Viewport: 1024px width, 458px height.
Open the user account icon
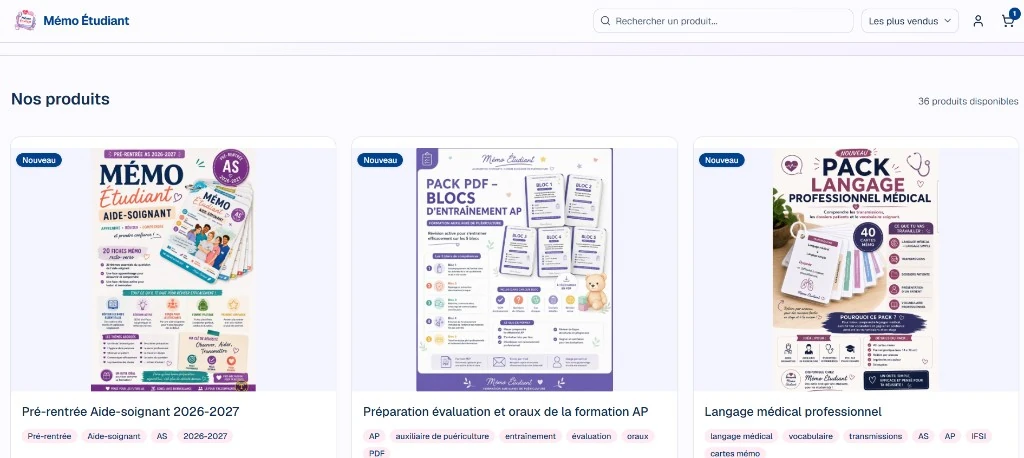(978, 21)
